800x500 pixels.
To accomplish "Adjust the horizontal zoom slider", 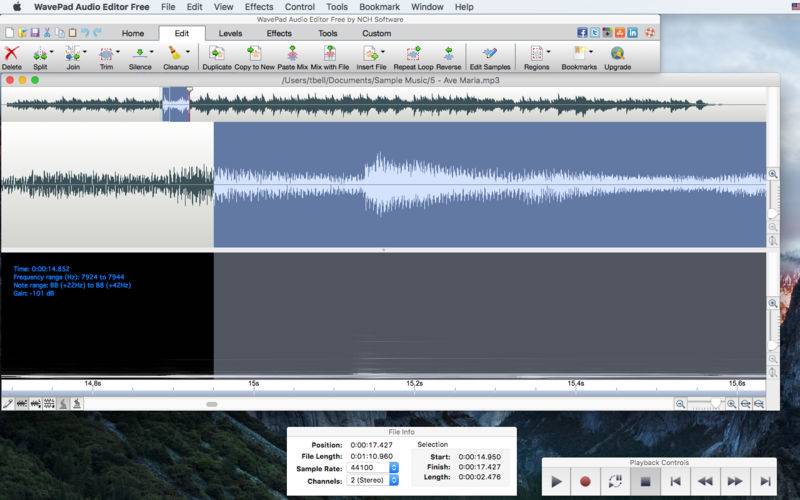I will pos(716,404).
